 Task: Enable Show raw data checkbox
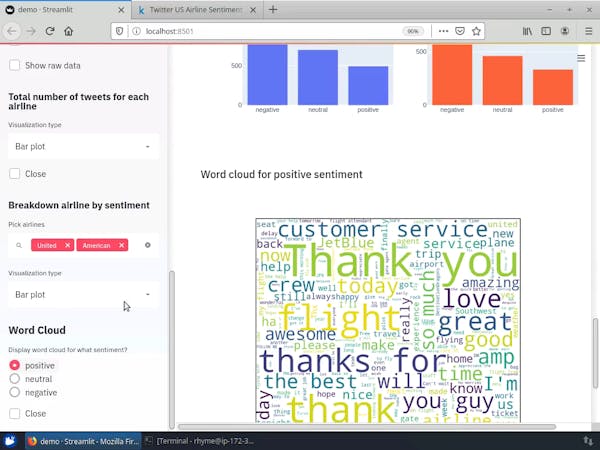(15, 65)
